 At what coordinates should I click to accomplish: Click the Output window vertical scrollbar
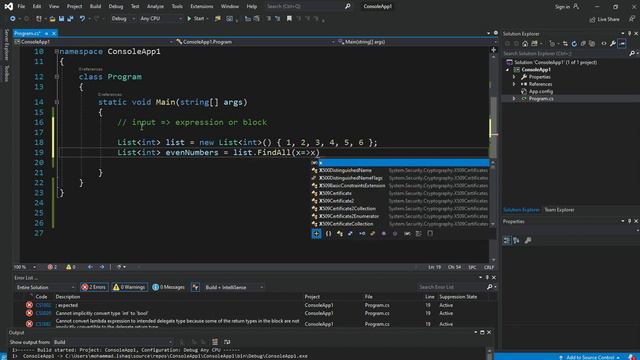click(x=489, y=353)
